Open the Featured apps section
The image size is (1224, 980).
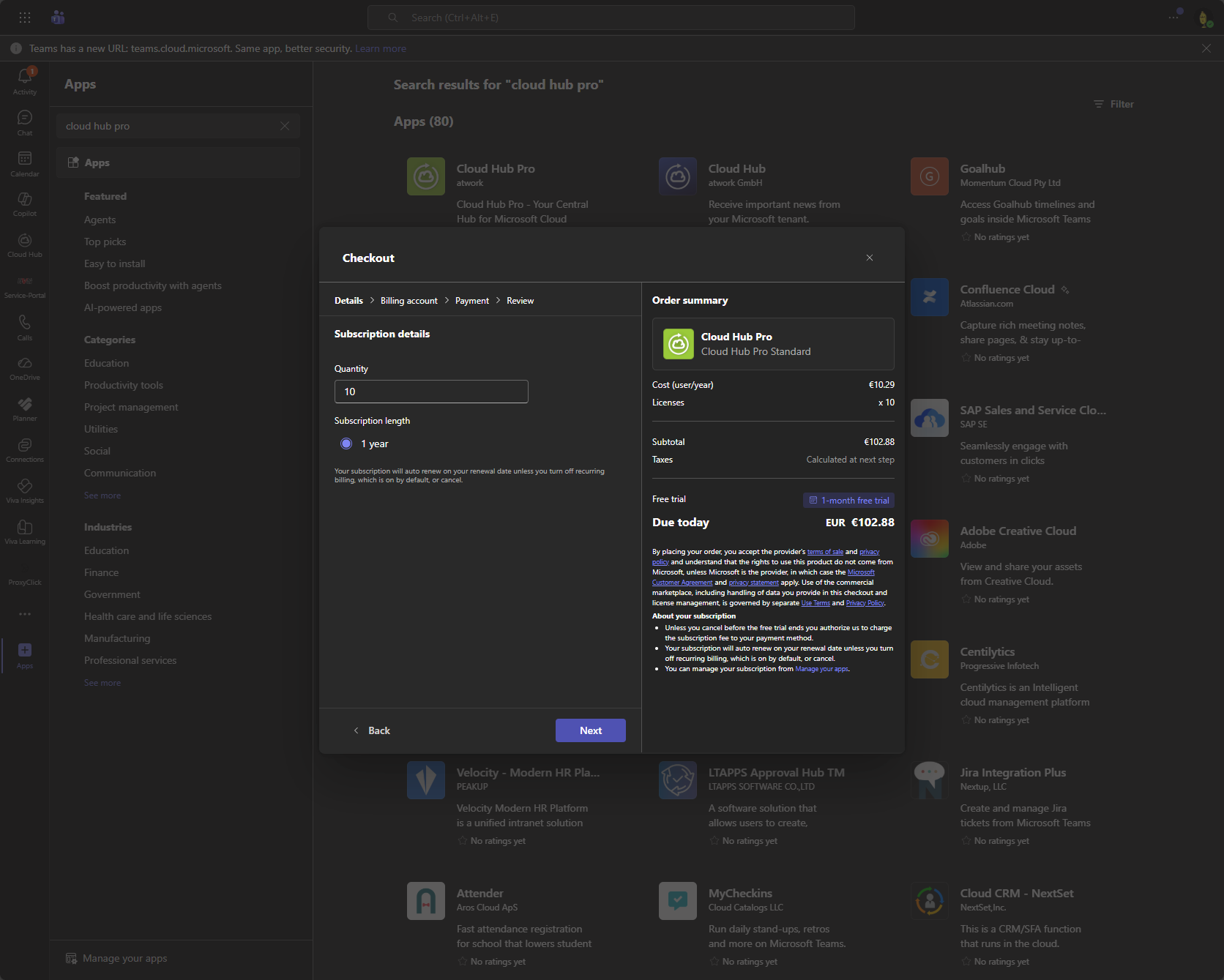coord(105,196)
